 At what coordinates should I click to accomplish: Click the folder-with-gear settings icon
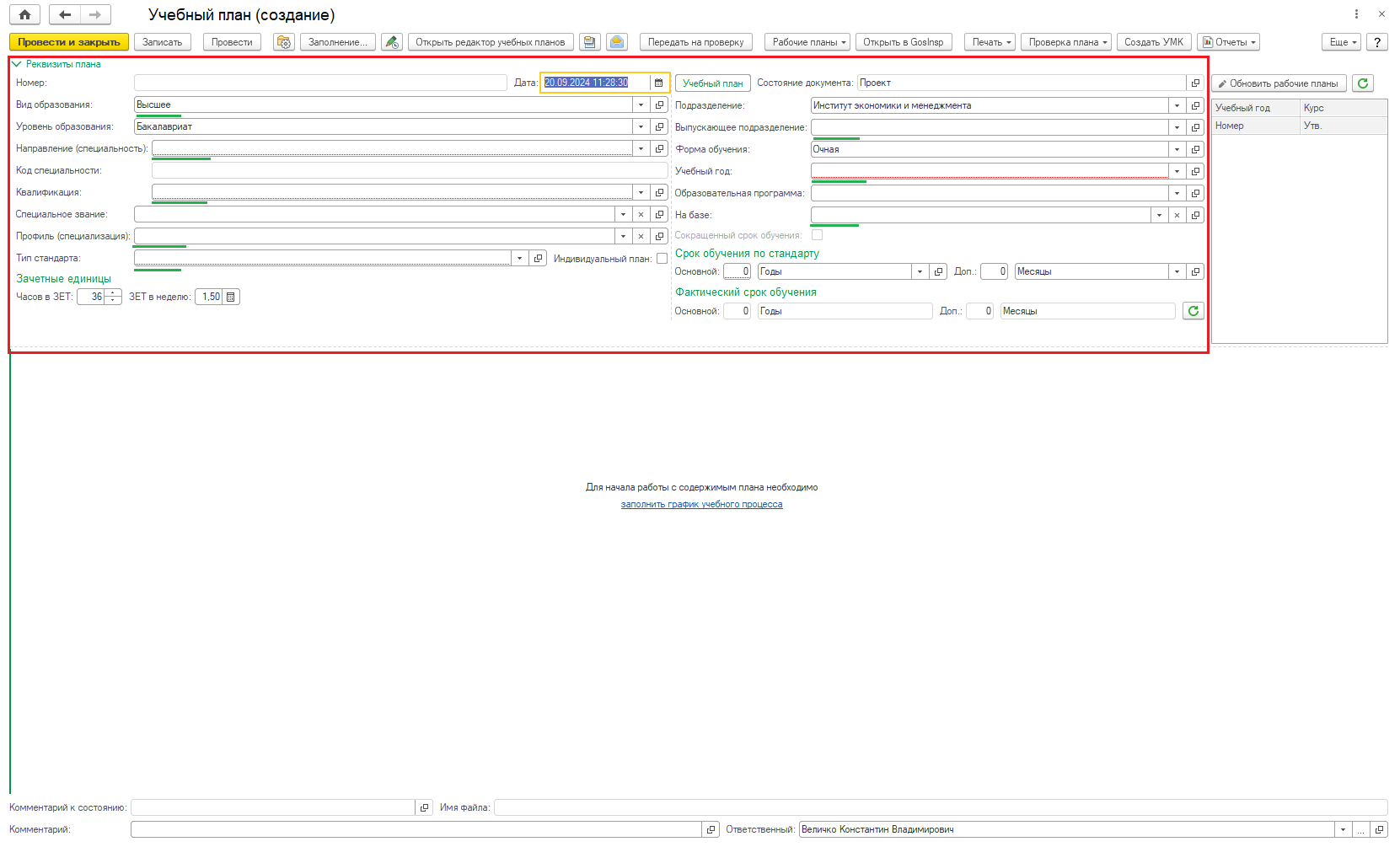[x=284, y=42]
